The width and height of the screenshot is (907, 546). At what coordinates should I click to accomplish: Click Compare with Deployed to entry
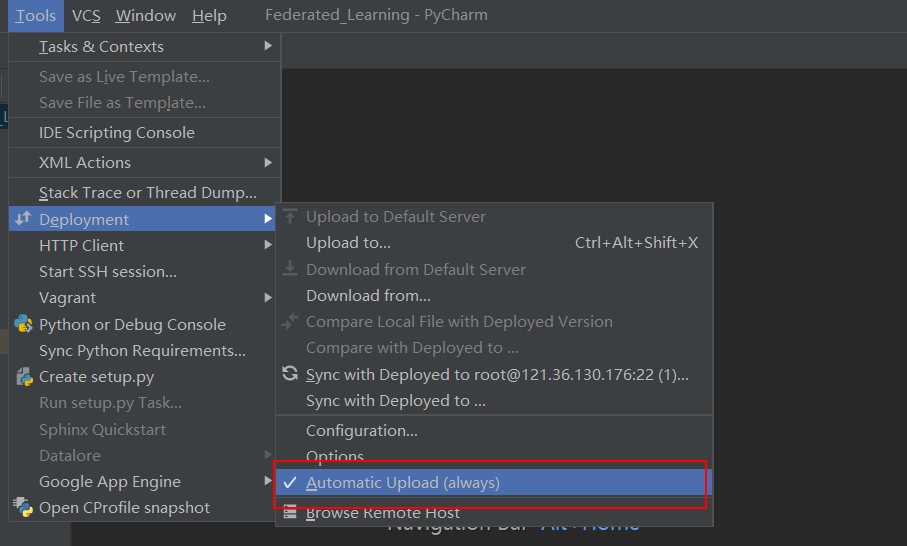click(494, 348)
